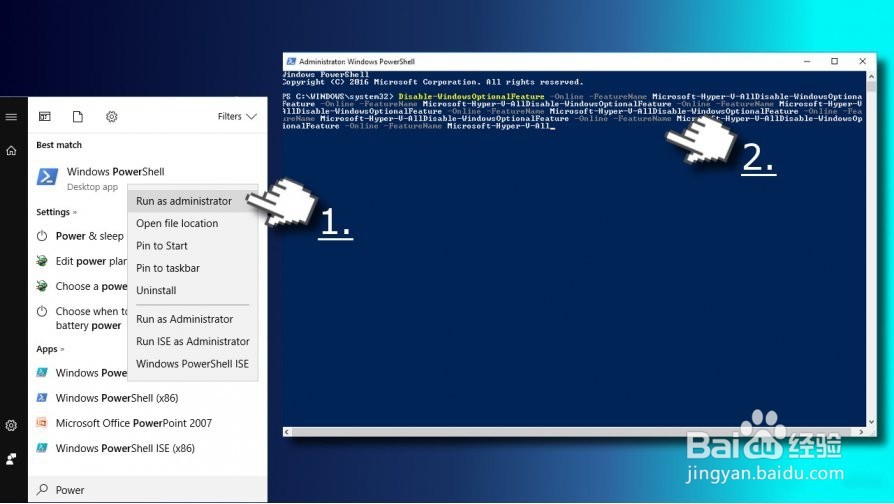Image resolution: width=894 pixels, height=504 pixels.
Task: Click the Edit power plan icon
Action: coord(42,261)
